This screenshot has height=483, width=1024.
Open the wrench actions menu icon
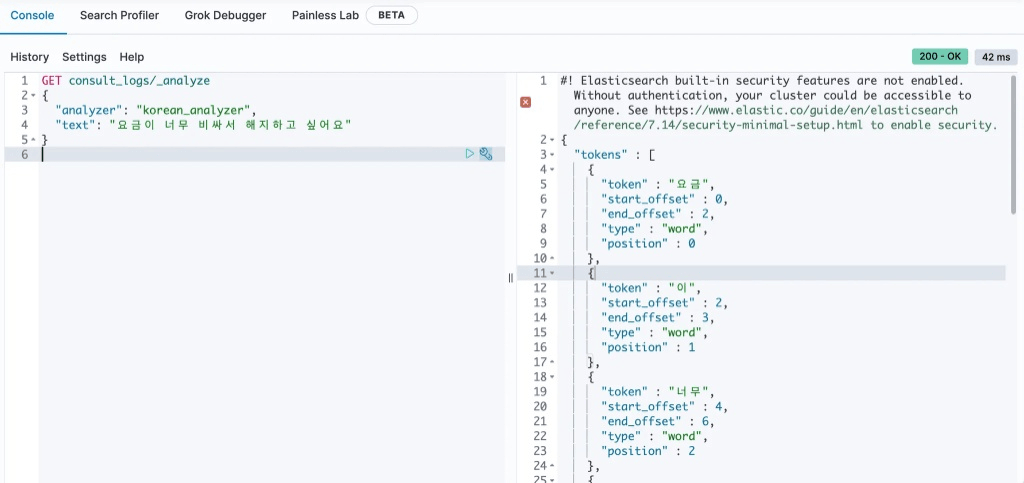coord(486,154)
